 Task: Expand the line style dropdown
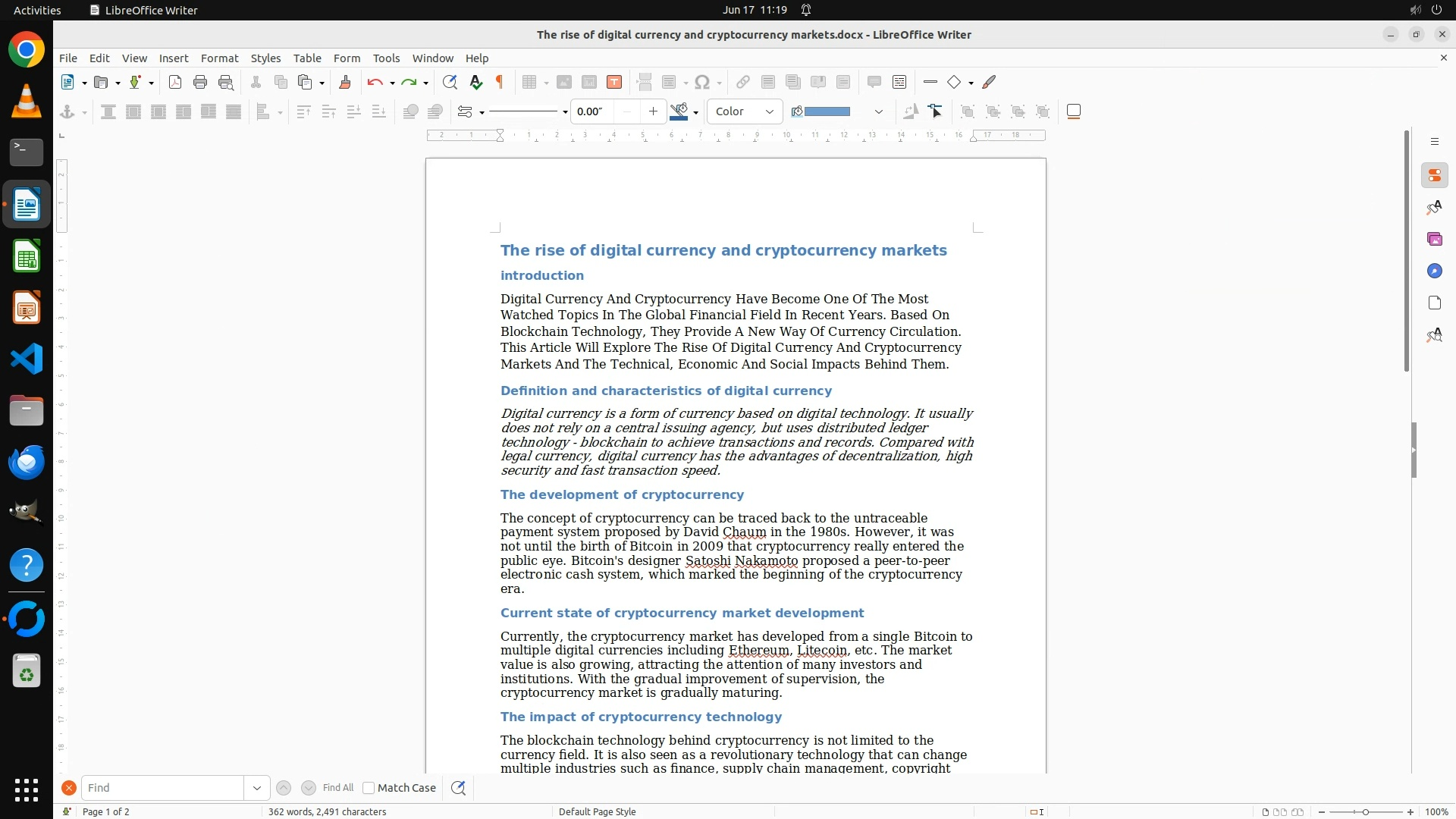(x=565, y=112)
